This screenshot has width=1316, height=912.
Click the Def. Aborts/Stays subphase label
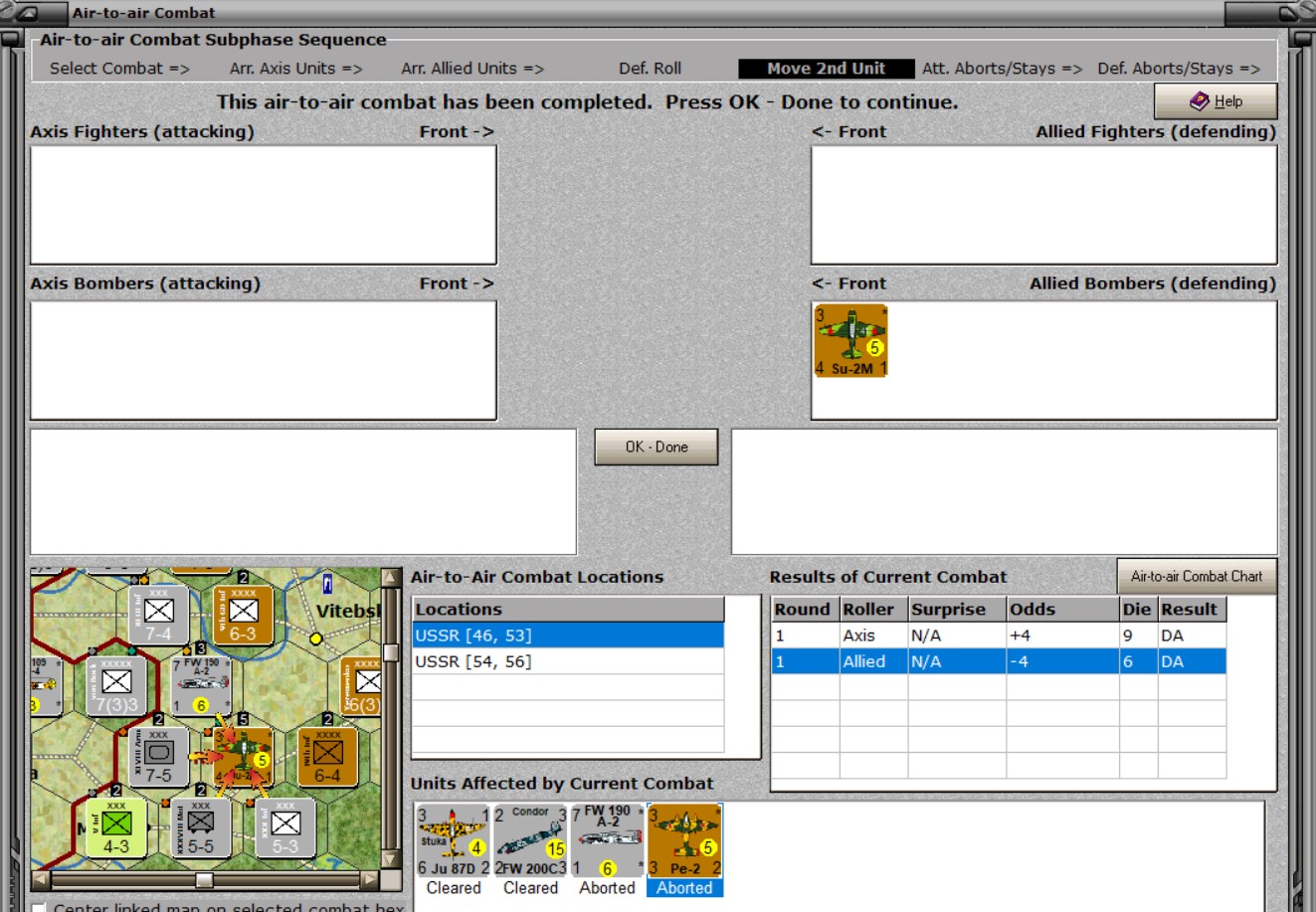(1179, 69)
